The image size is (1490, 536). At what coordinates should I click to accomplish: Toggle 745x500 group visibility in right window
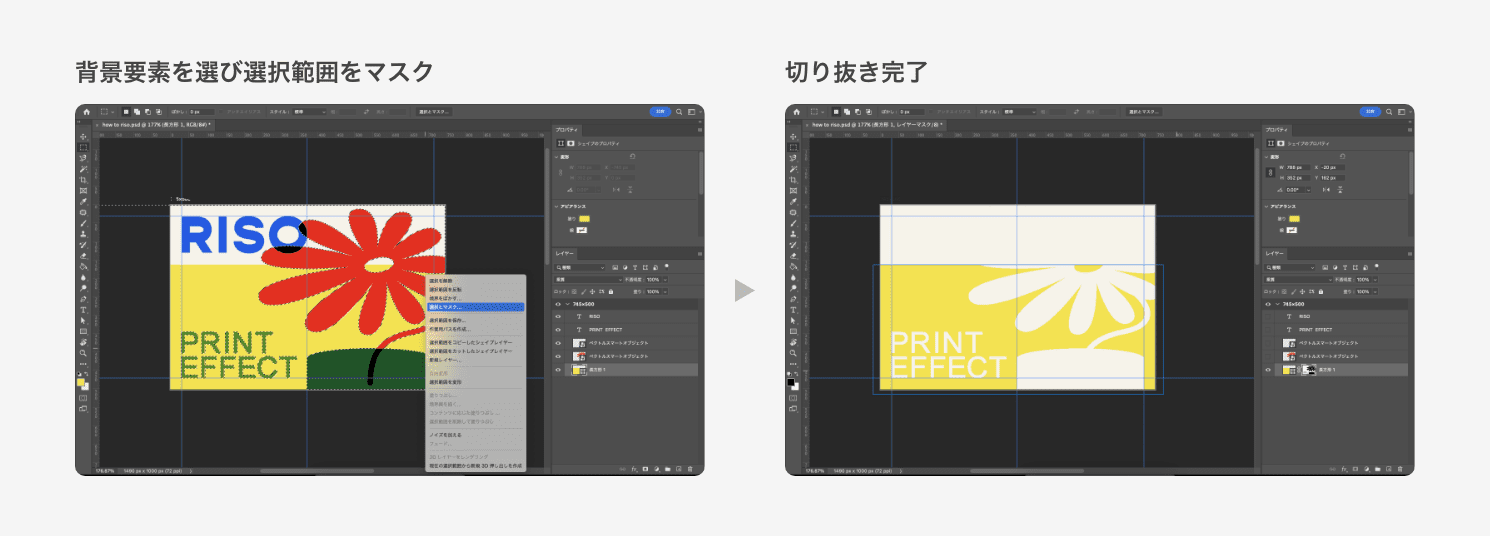tap(1268, 304)
